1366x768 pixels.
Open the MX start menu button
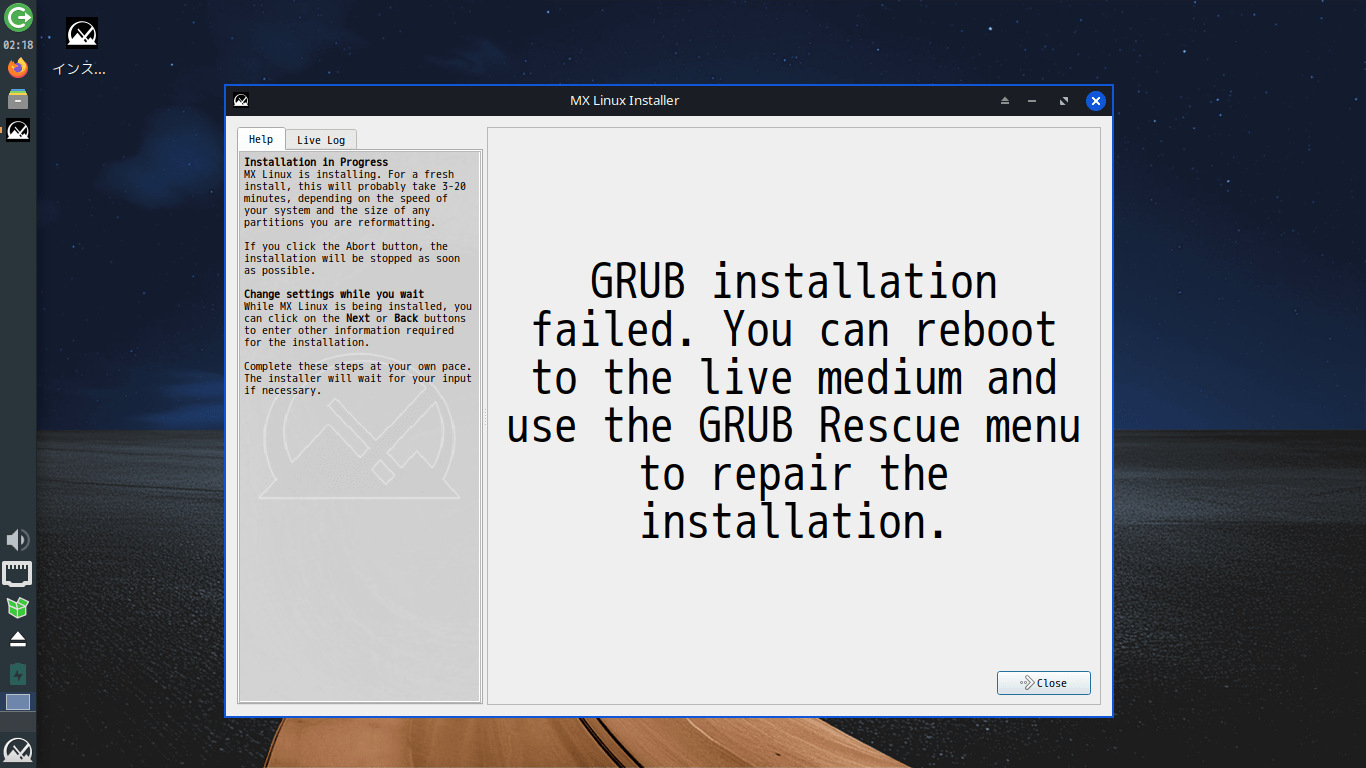click(x=18, y=750)
